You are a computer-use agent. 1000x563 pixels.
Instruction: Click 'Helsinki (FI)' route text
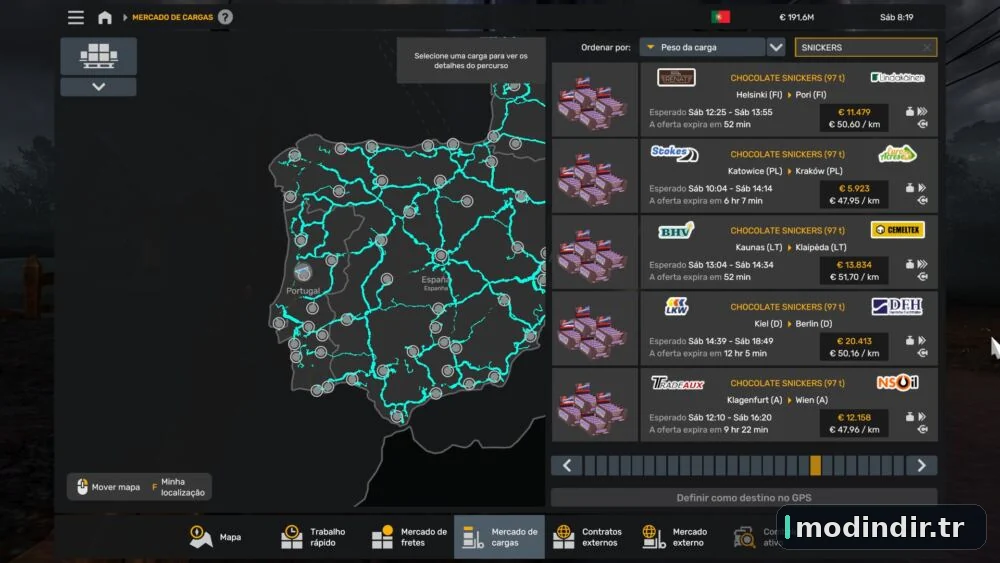[x=759, y=94]
